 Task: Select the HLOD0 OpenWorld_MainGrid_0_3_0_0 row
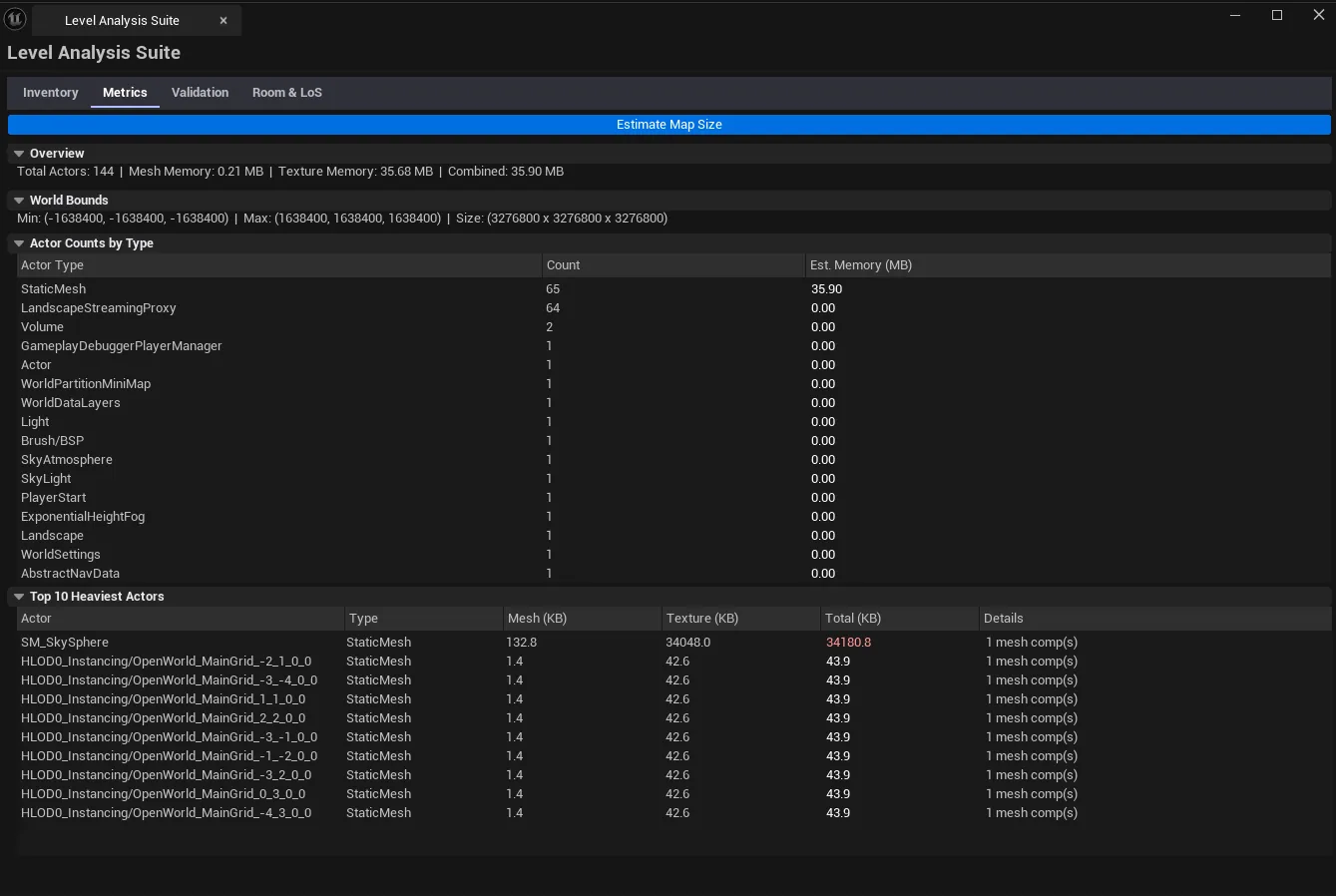click(673, 794)
